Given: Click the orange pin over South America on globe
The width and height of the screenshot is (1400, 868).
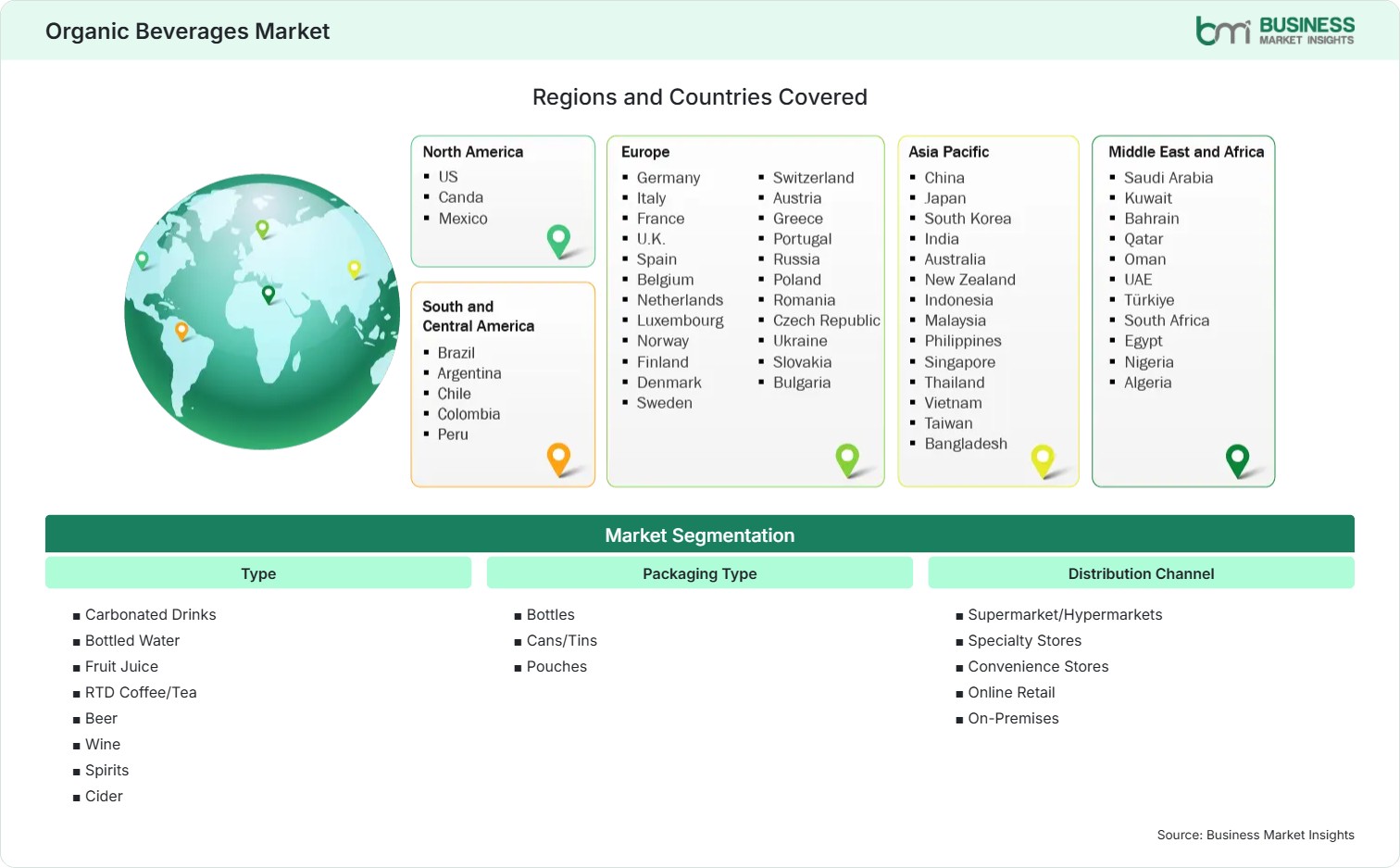Looking at the screenshot, I should click(x=181, y=330).
